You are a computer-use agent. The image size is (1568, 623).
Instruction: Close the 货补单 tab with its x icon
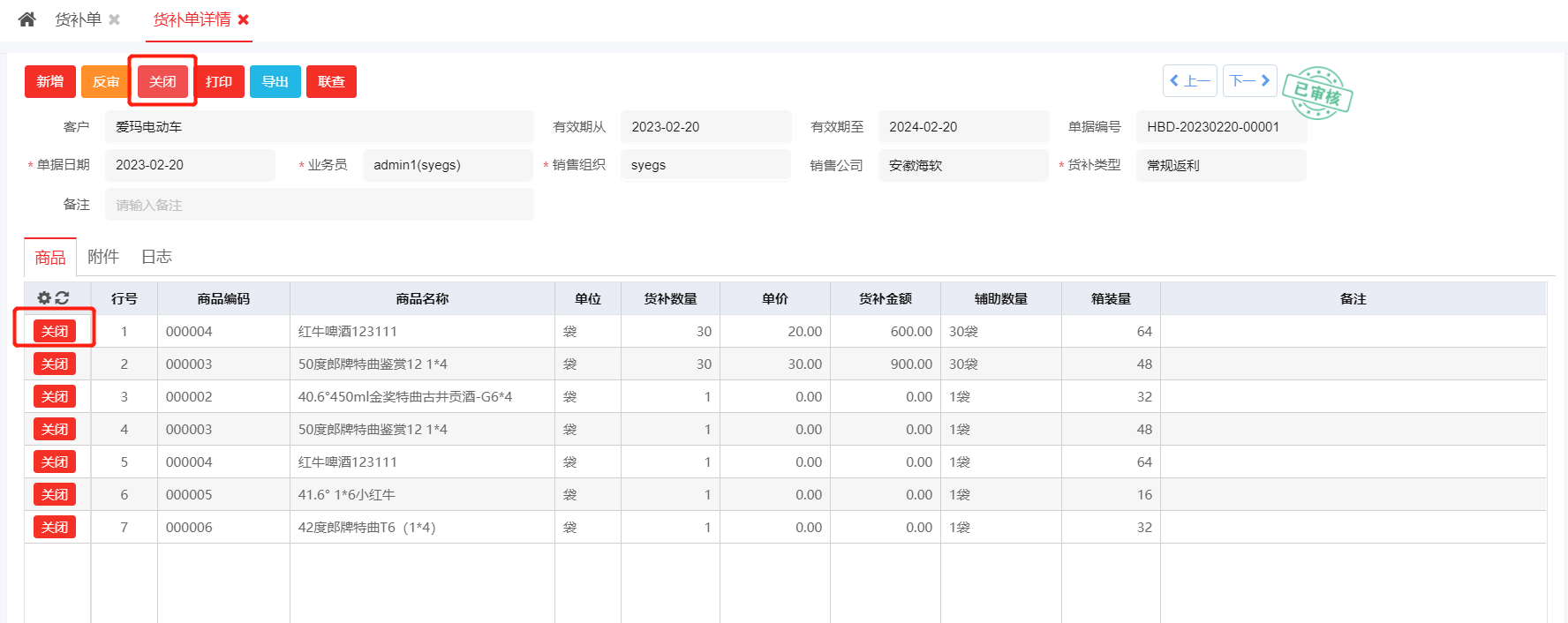tap(114, 19)
